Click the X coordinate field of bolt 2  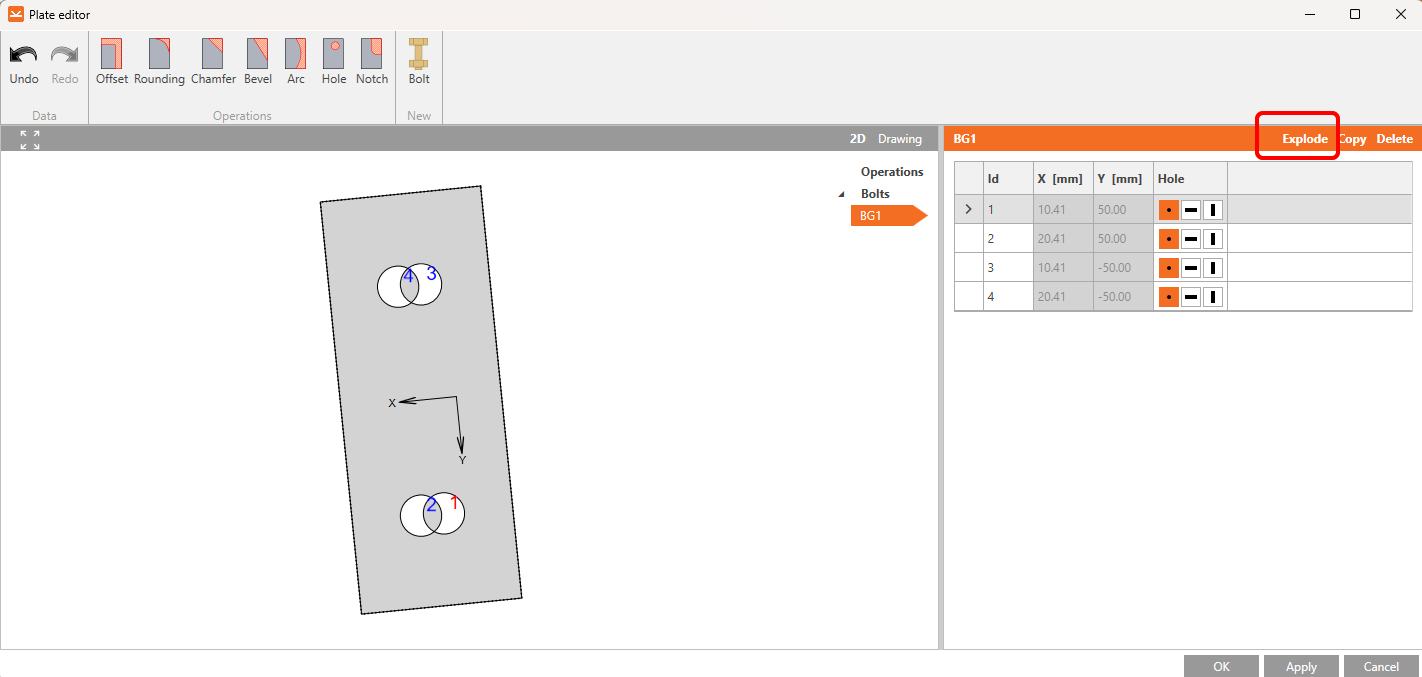[x=1062, y=238]
